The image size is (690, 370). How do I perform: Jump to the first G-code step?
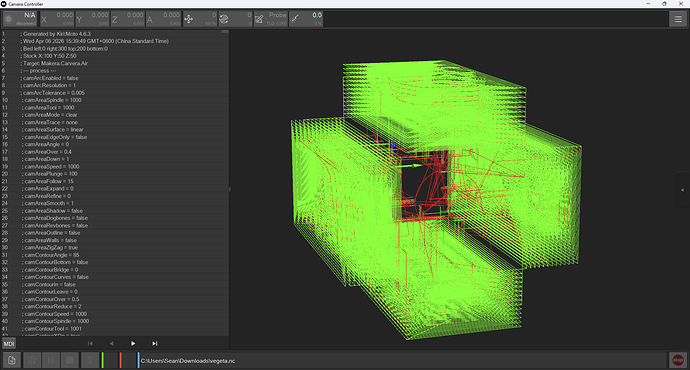point(90,343)
